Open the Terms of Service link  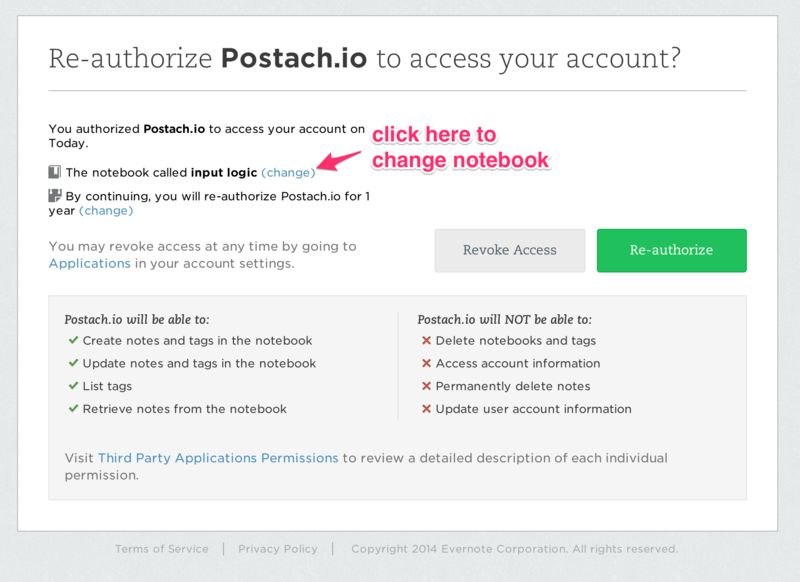pyautogui.click(x=162, y=549)
